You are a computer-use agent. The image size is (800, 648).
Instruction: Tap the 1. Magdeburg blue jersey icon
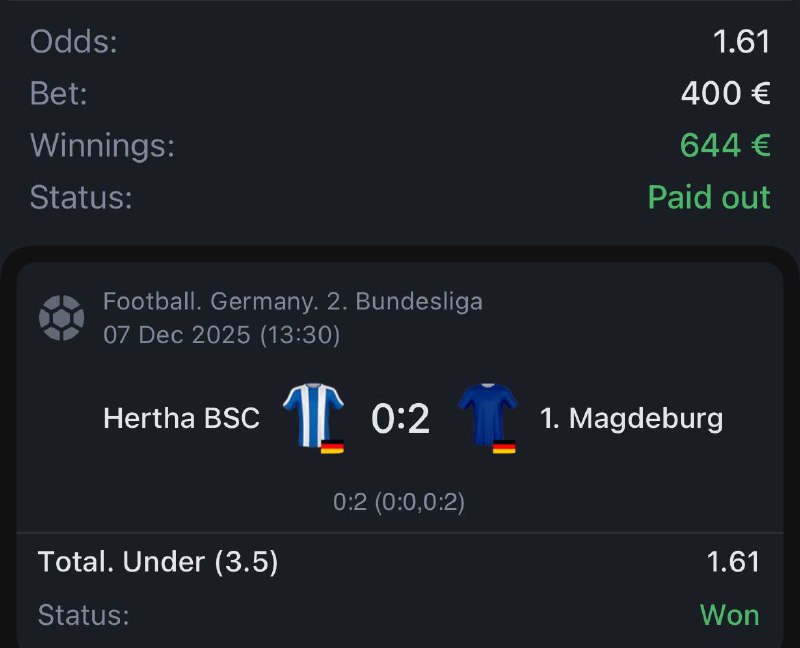tap(487, 413)
